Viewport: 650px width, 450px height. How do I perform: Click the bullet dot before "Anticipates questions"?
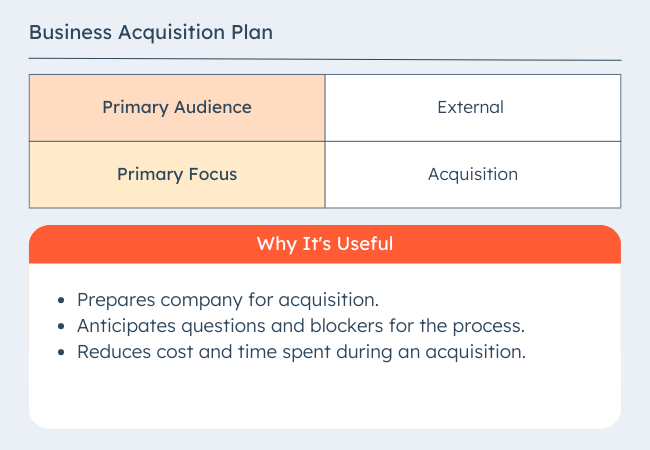click(x=63, y=327)
